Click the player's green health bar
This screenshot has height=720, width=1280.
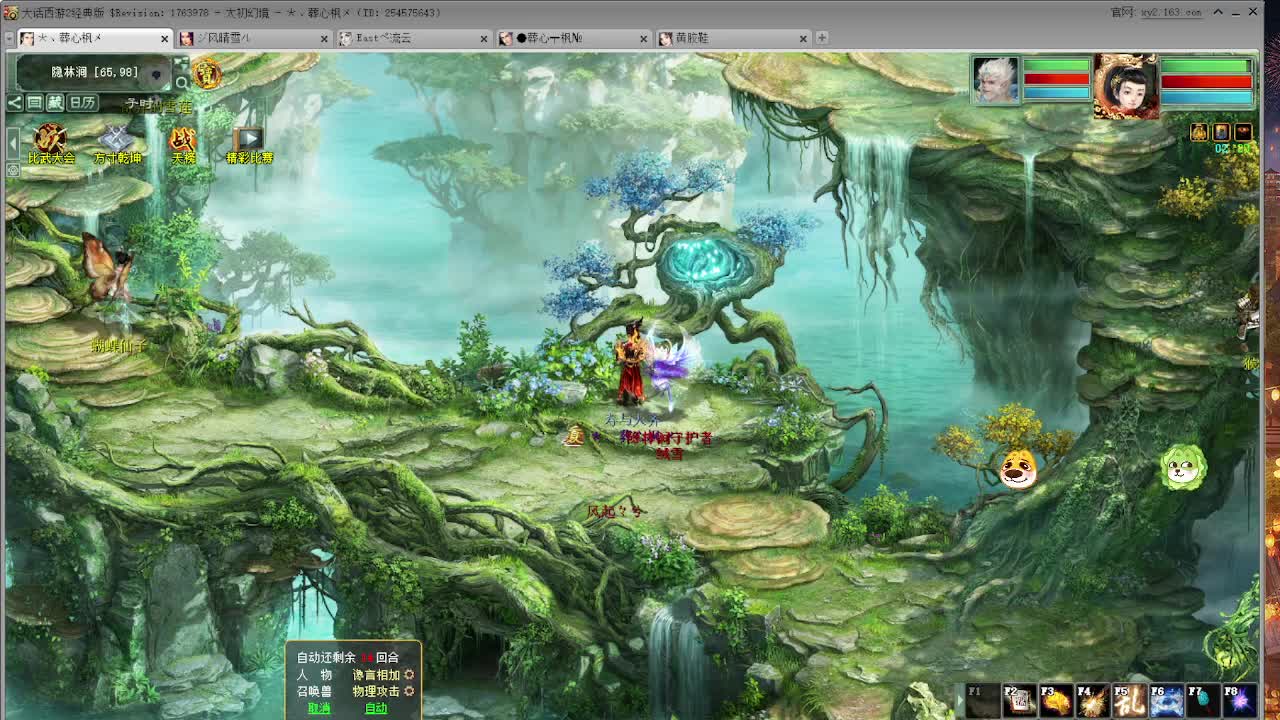[1205, 67]
